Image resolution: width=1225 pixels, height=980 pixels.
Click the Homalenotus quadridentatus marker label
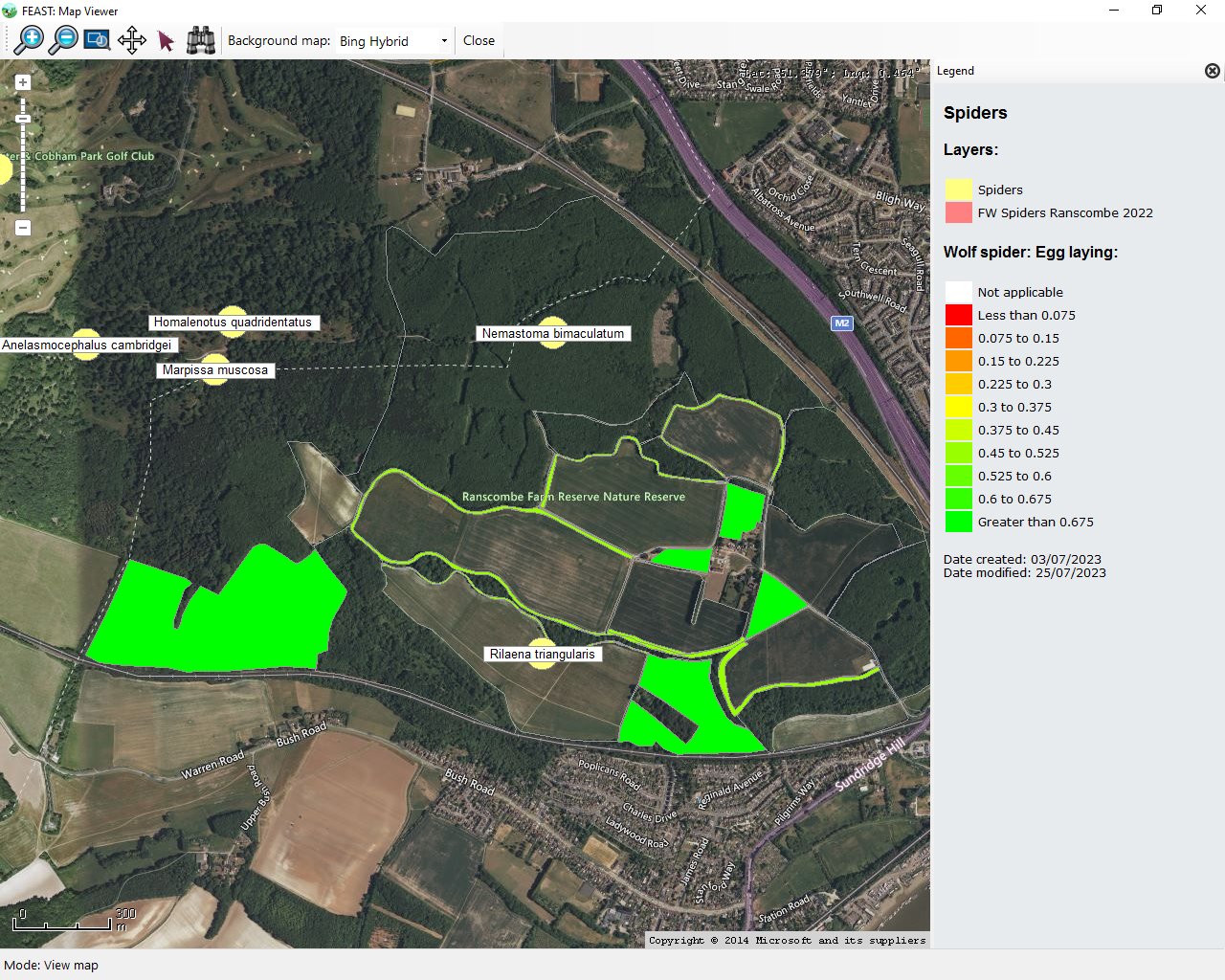point(233,323)
